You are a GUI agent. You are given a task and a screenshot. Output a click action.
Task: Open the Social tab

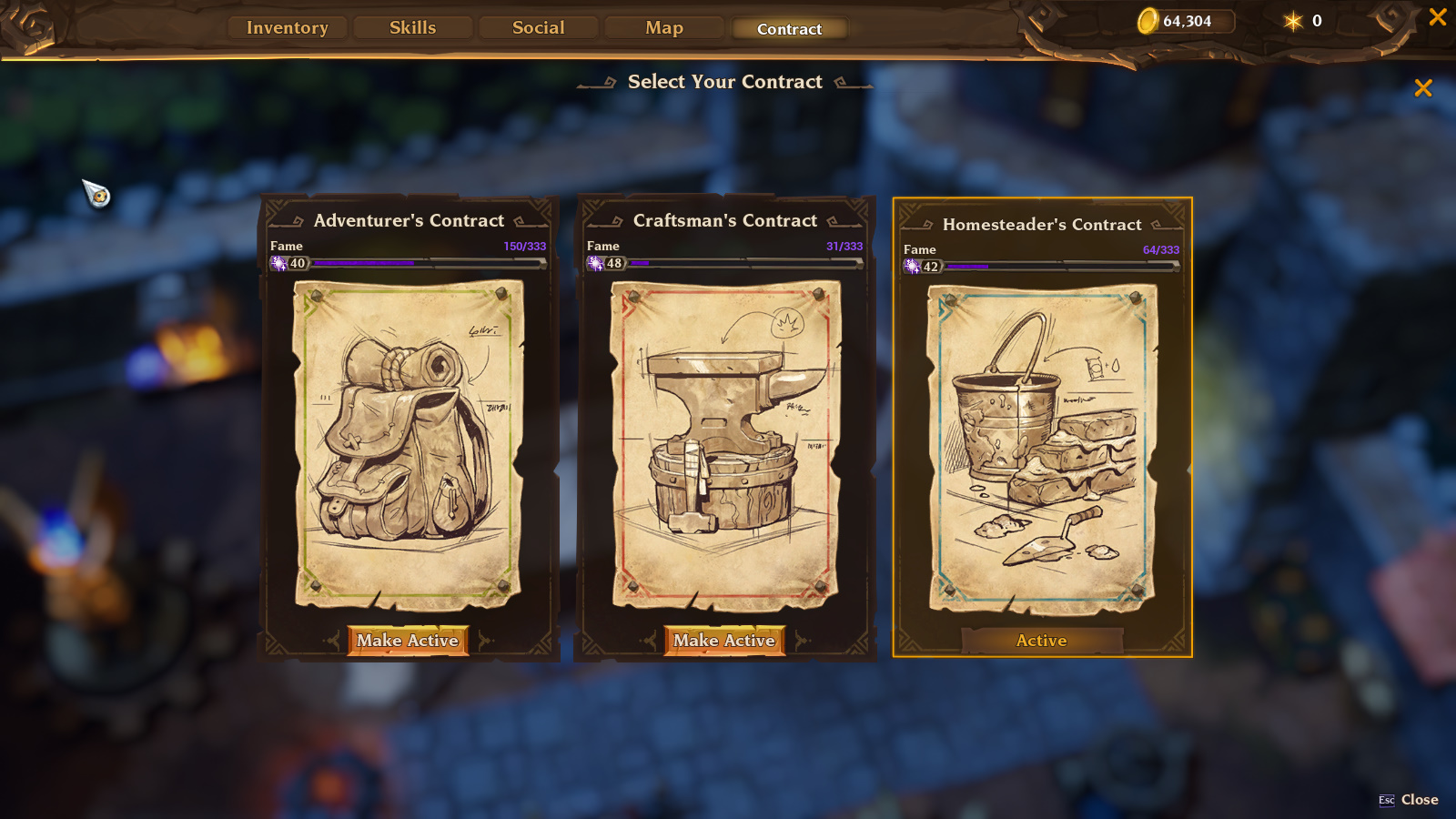(x=539, y=28)
